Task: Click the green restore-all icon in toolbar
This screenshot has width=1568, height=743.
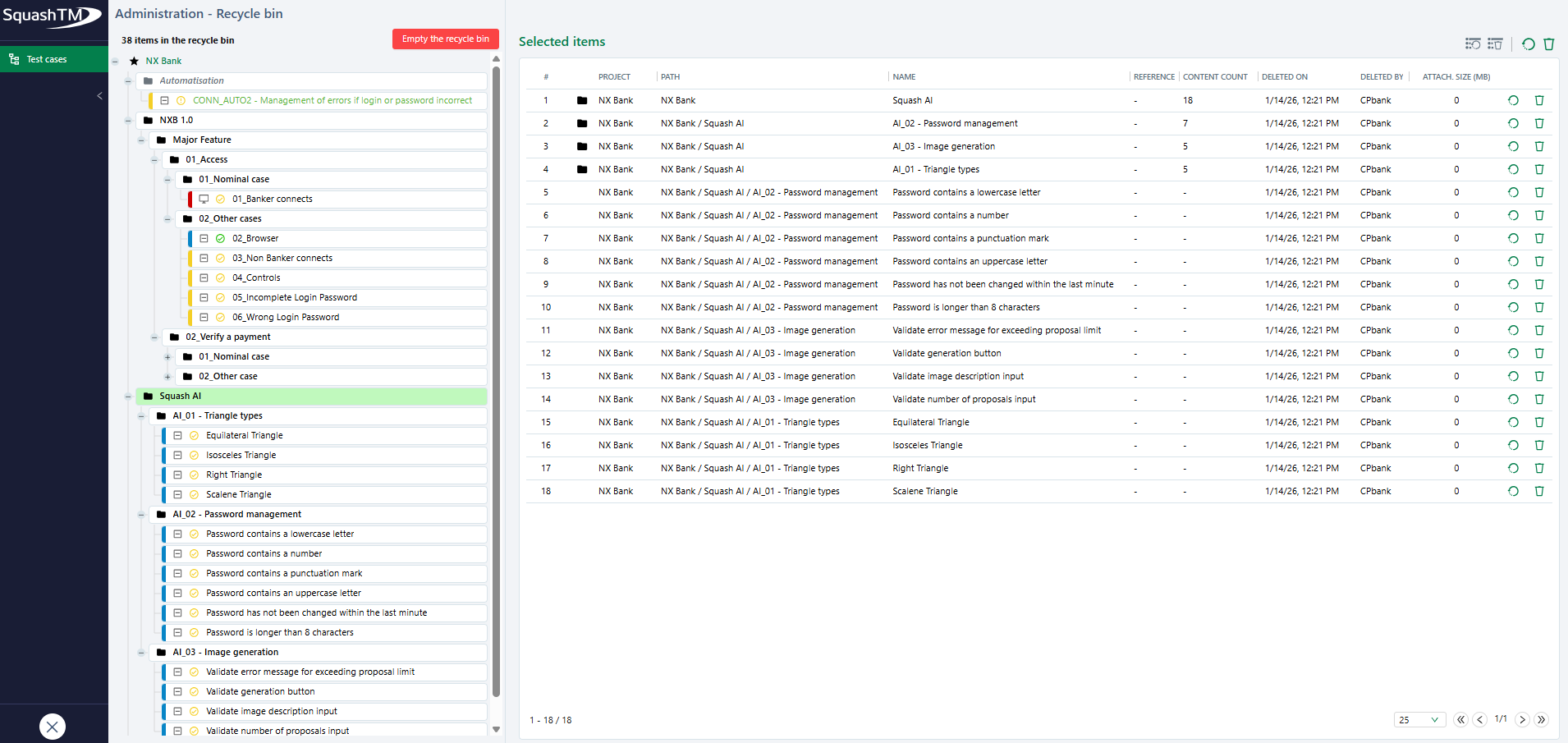Action: (1529, 44)
